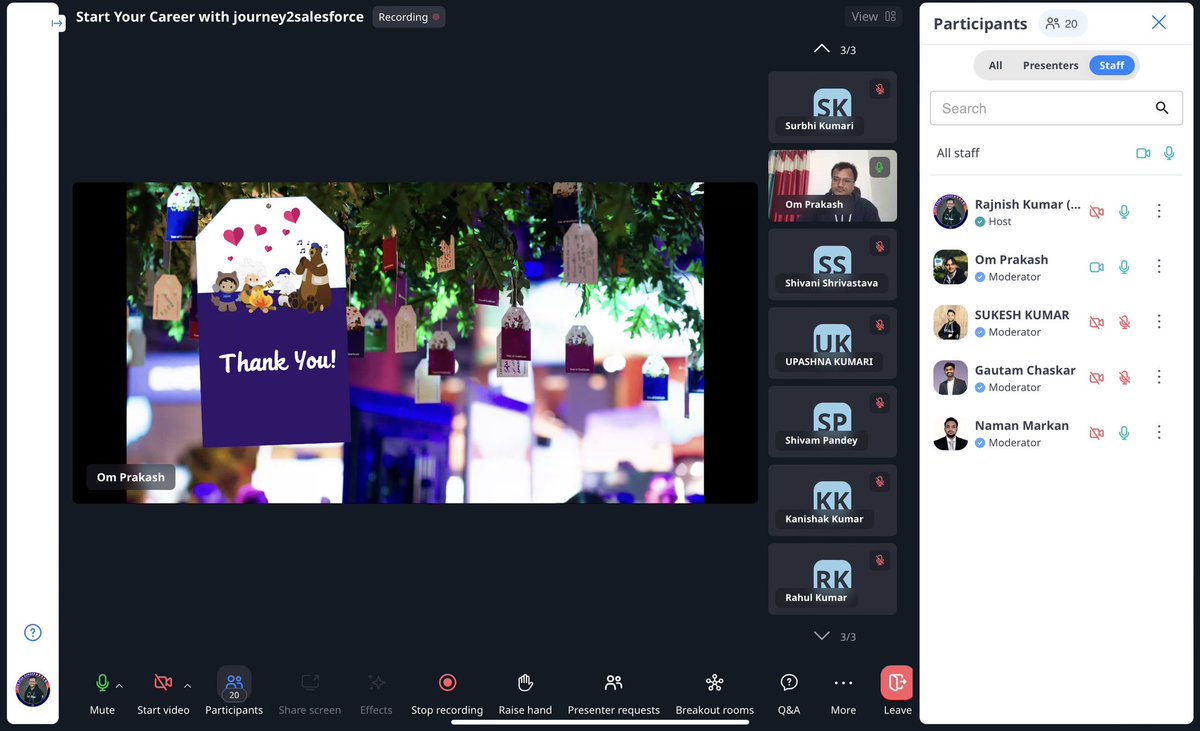
Task: Go to previous page of participant tiles
Action: click(822, 49)
